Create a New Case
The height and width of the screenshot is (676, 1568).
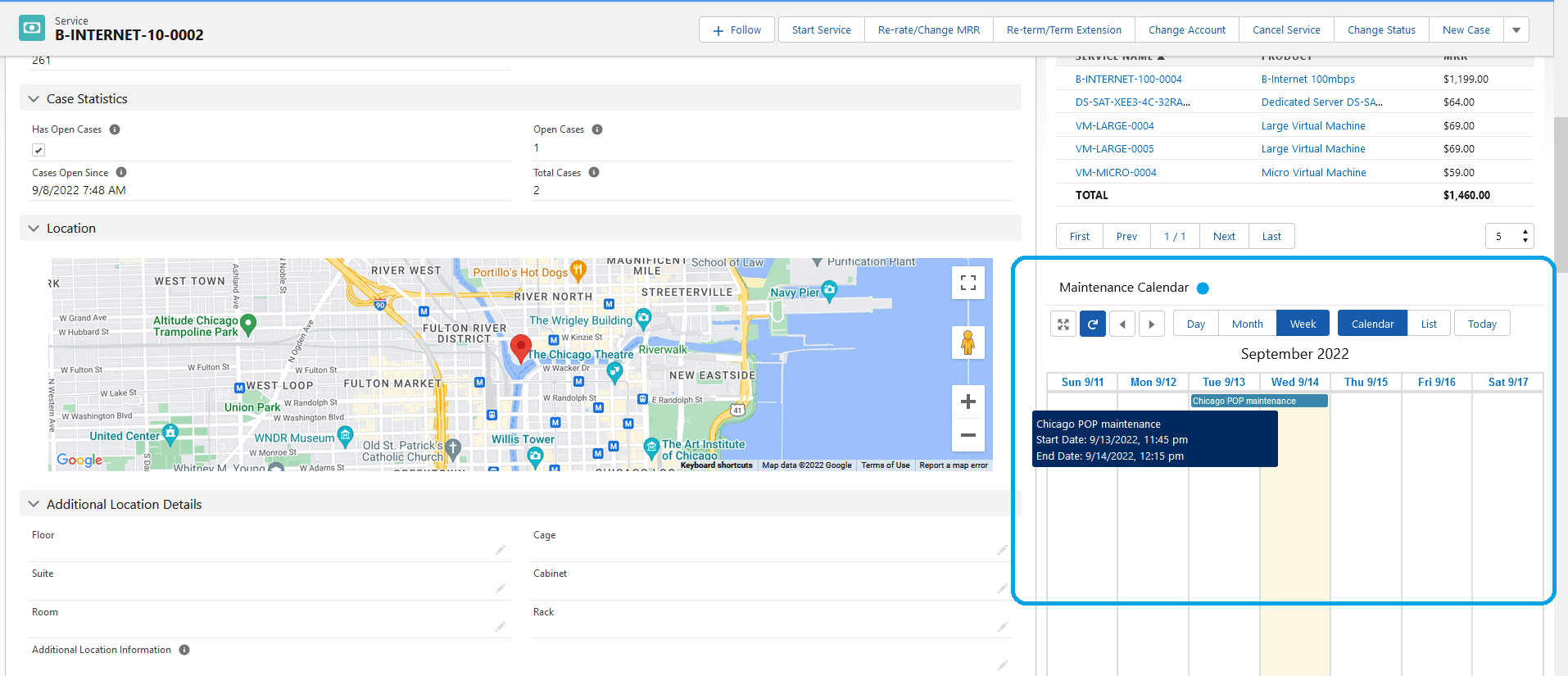click(1466, 30)
